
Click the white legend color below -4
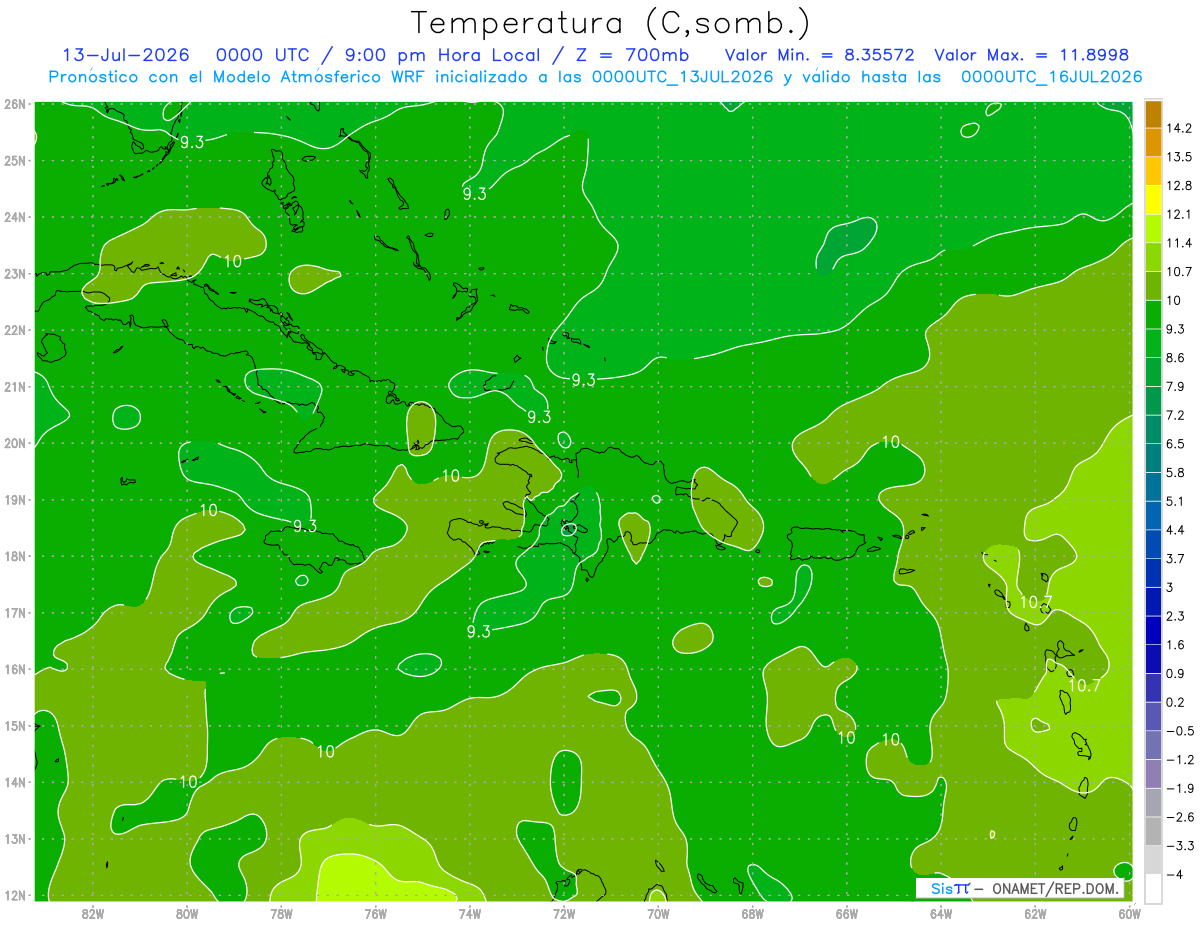[x=1153, y=888]
